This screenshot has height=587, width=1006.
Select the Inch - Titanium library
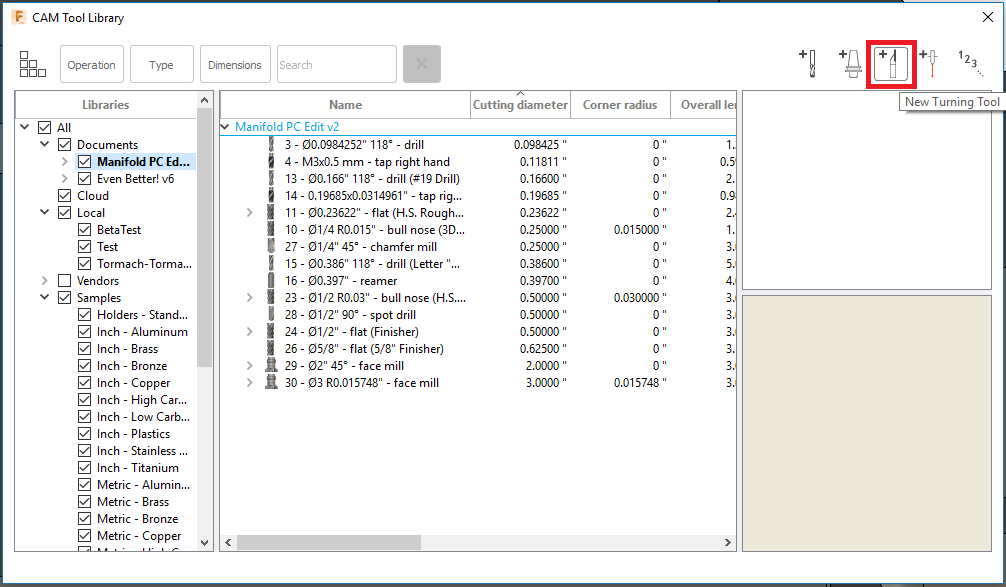(138, 468)
